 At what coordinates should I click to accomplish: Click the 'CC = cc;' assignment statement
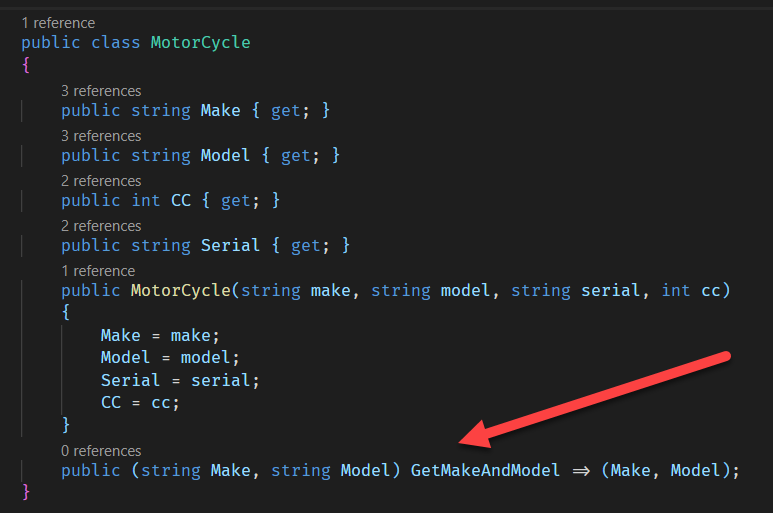pyautogui.click(x=140, y=402)
